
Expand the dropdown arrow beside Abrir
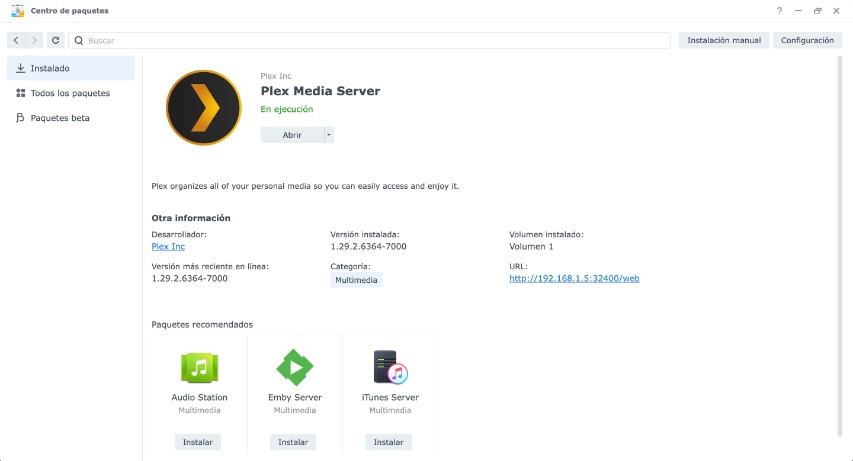point(329,135)
